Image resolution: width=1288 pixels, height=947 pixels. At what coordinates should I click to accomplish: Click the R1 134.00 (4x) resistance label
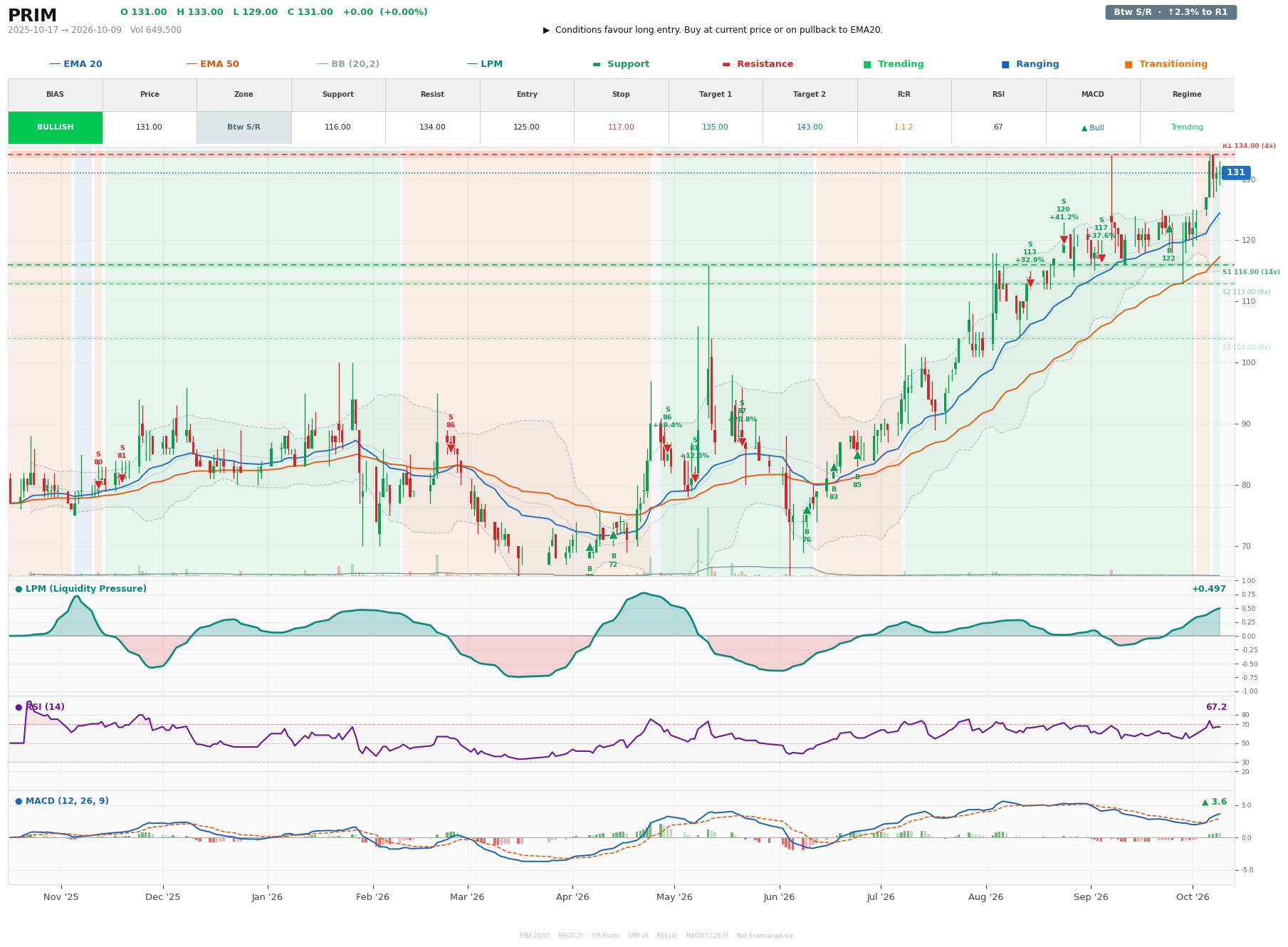[1249, 146]
